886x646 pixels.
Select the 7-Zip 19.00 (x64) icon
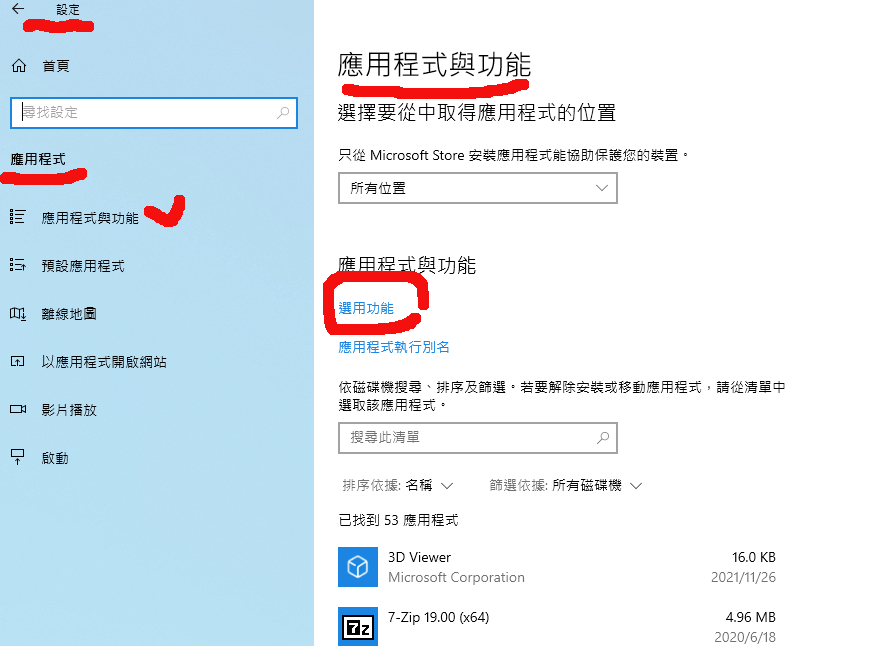click(x=358, y=626)
